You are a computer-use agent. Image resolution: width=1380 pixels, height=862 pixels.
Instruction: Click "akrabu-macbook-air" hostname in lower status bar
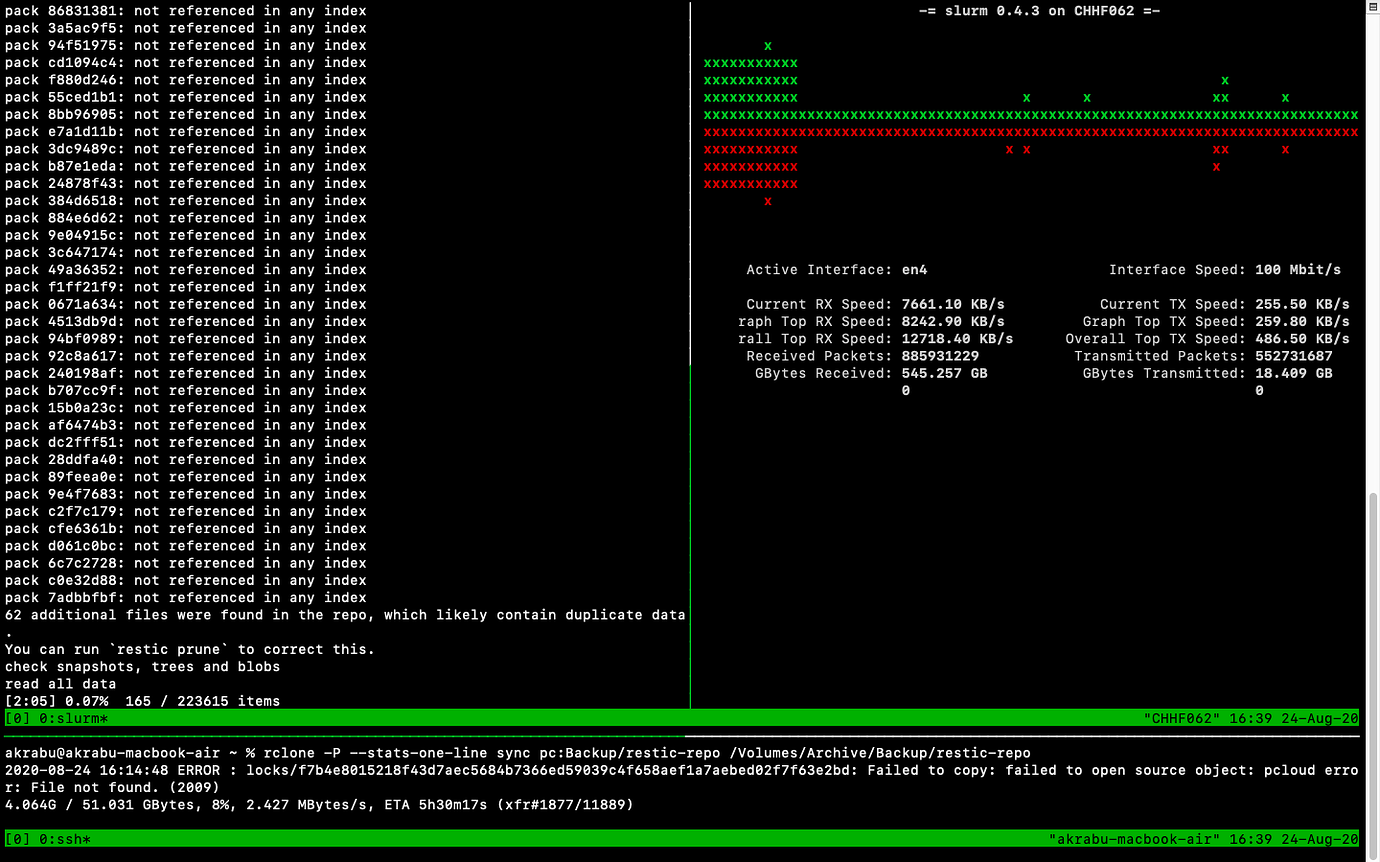coord(1135,839)
